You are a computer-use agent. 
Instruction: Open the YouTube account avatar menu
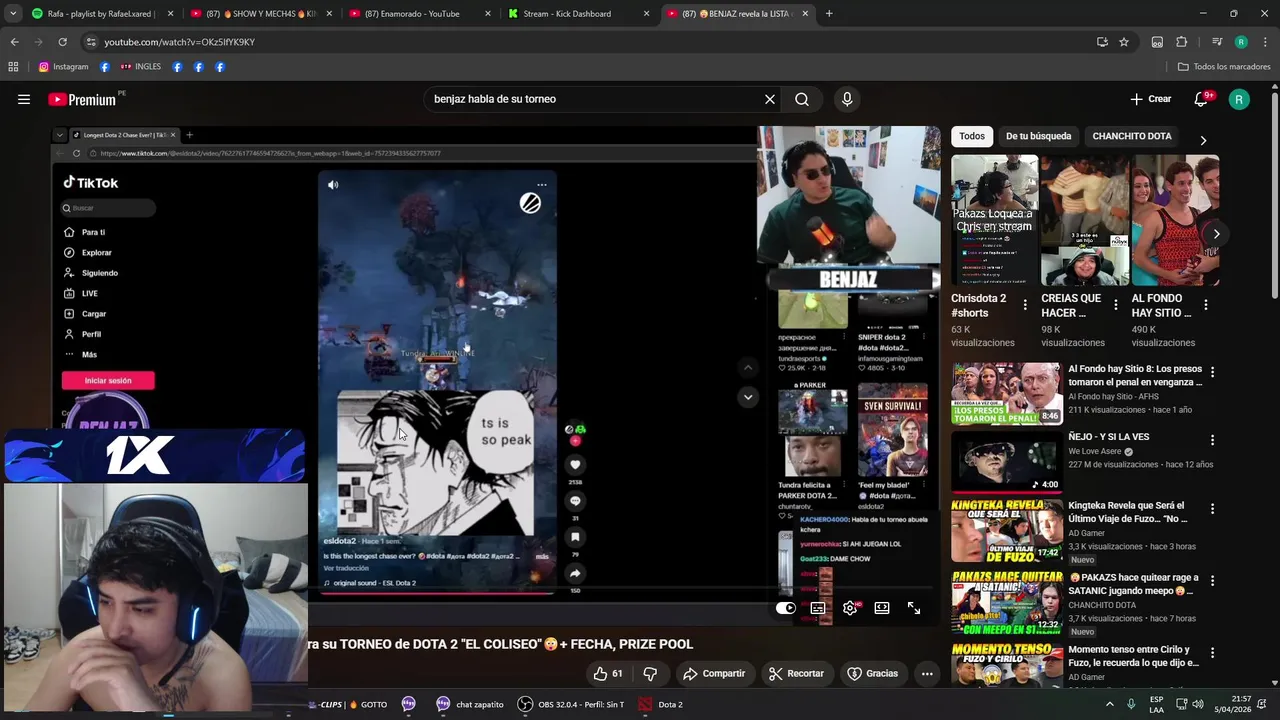point(1239,99)
